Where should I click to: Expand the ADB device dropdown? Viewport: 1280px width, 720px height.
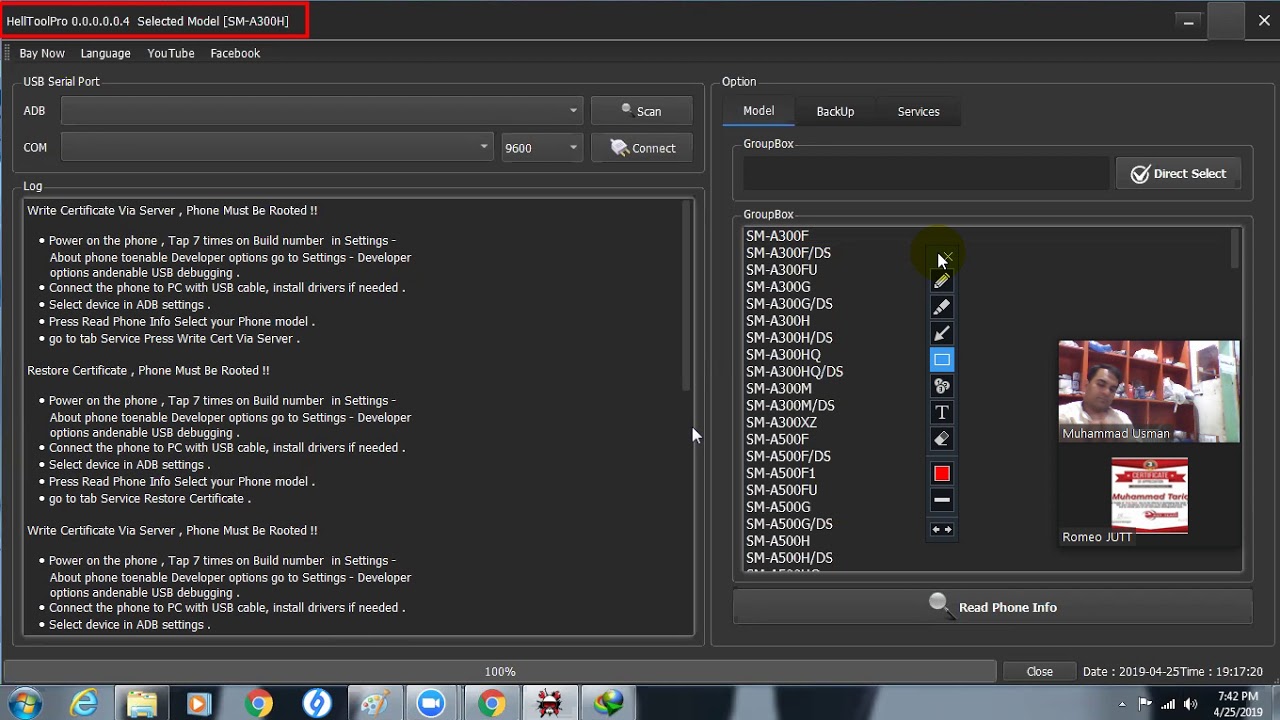click(573, 111)
